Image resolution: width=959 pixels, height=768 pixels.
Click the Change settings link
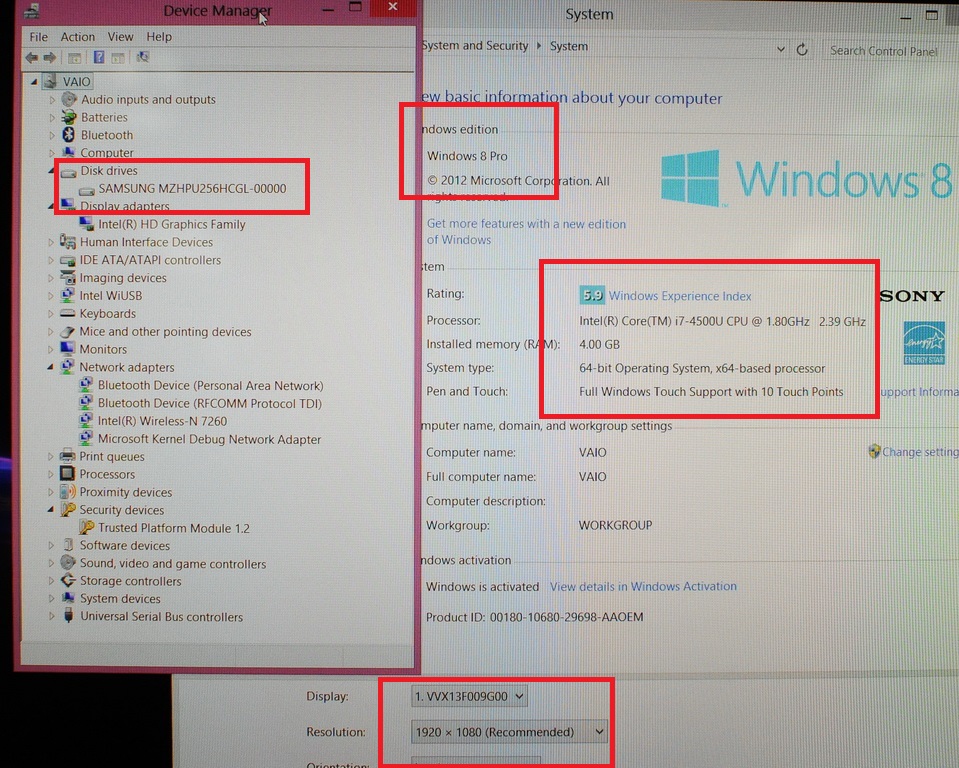click(920, 452)
